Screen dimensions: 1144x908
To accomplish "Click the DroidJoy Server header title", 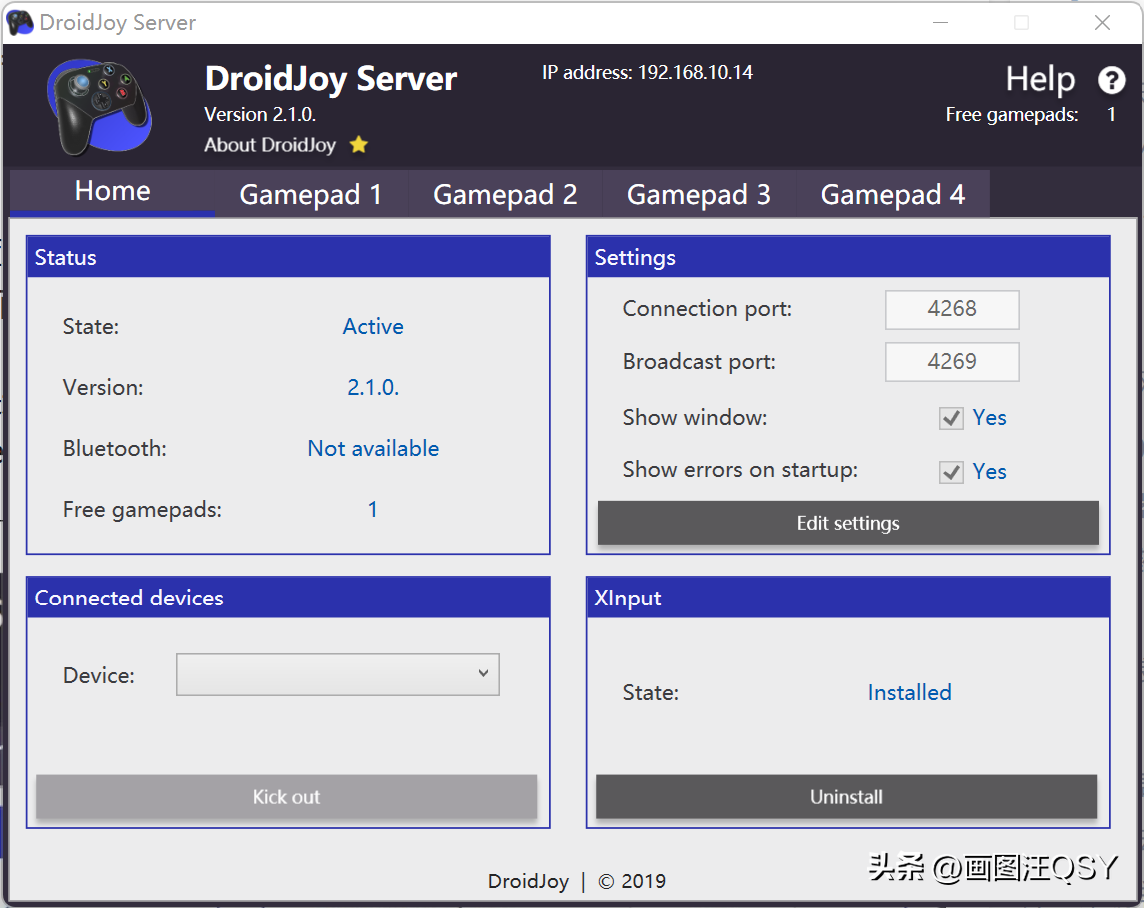I will click(331, 79).
